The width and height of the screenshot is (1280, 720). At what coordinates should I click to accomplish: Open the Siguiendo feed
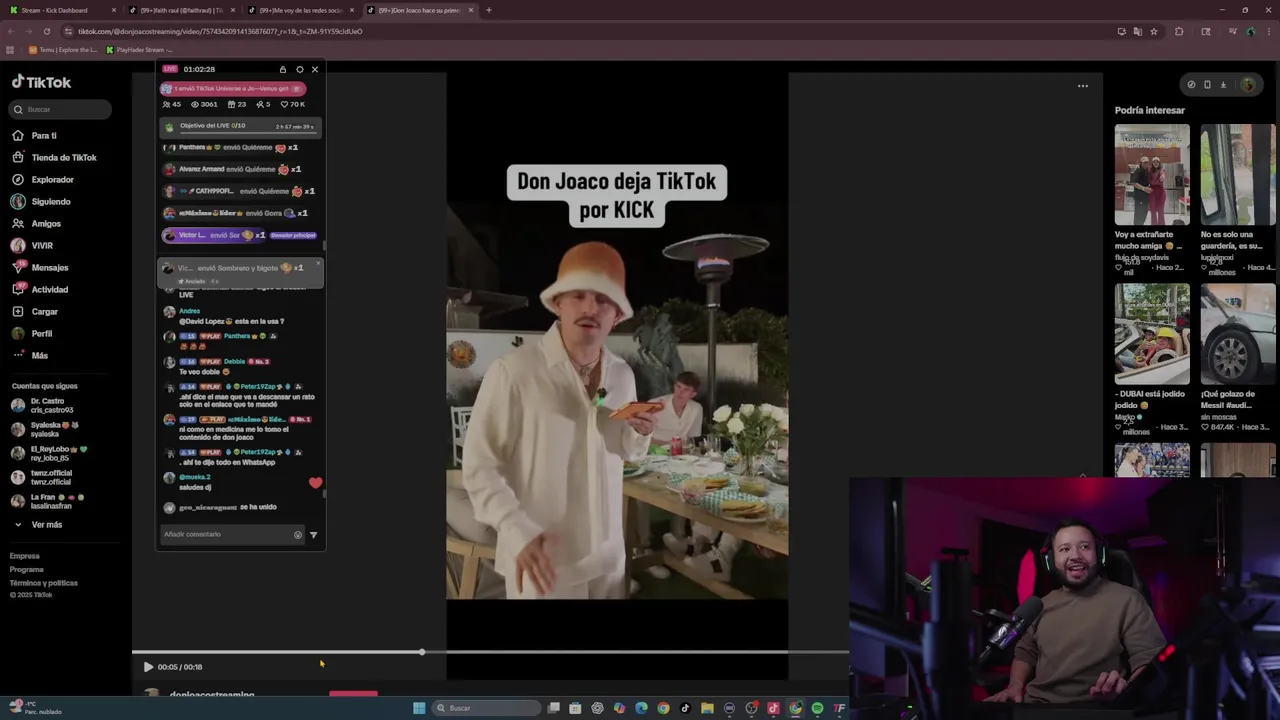click(41, 201)
